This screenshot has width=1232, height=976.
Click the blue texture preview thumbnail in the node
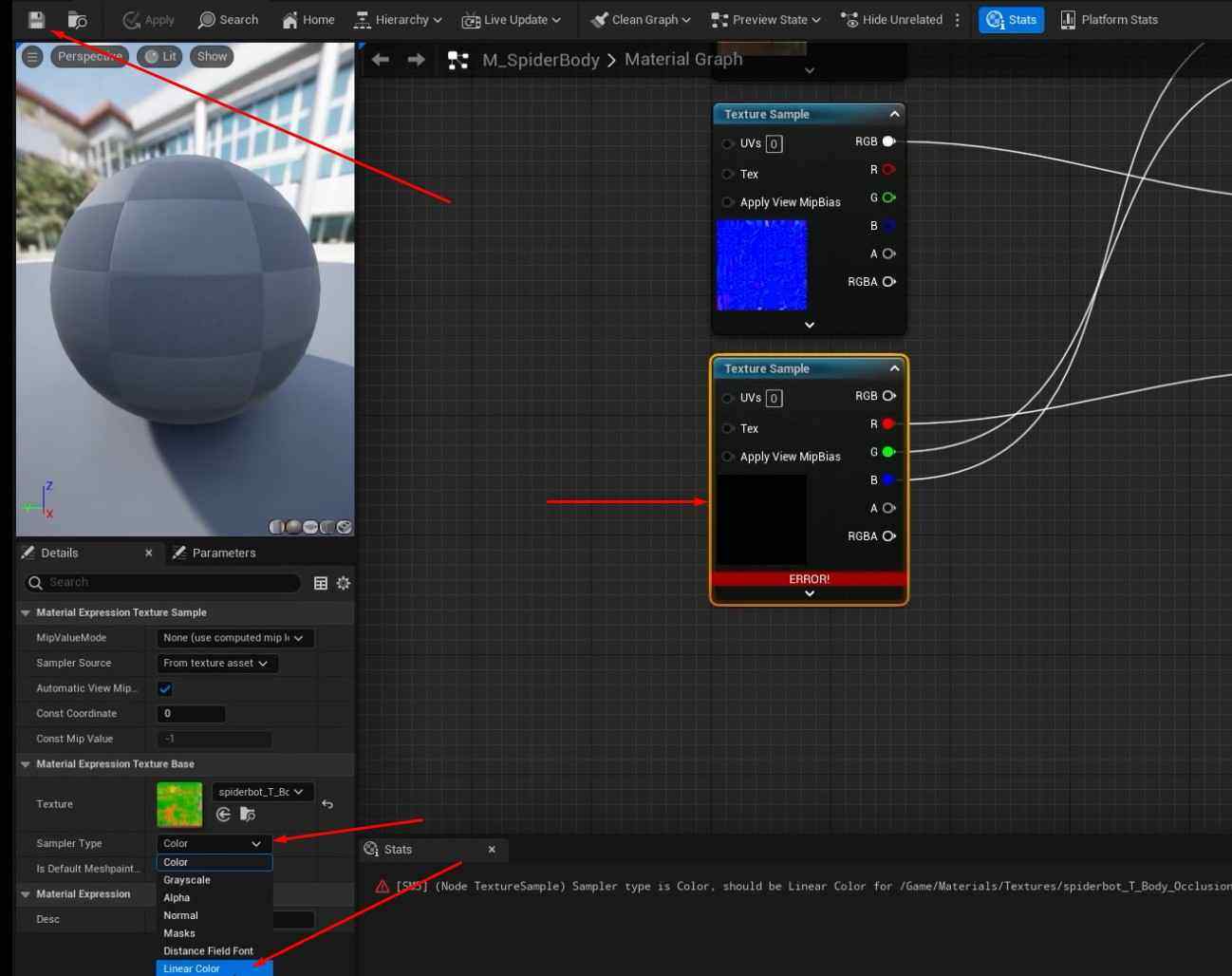(761, 265)
